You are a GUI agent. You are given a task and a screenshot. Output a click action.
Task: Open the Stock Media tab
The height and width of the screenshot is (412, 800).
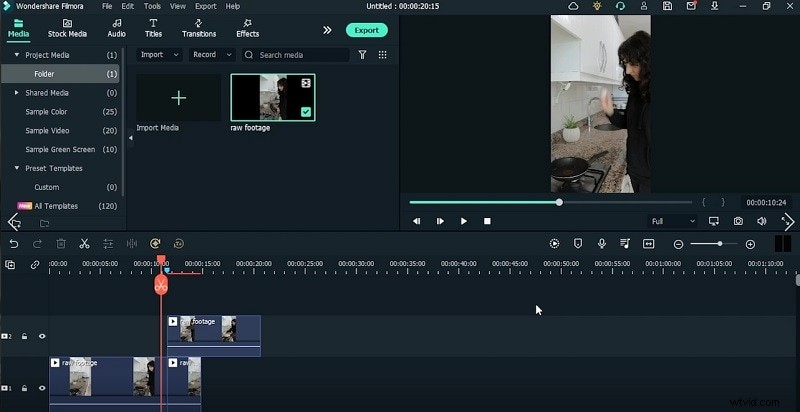click(67, 29)
